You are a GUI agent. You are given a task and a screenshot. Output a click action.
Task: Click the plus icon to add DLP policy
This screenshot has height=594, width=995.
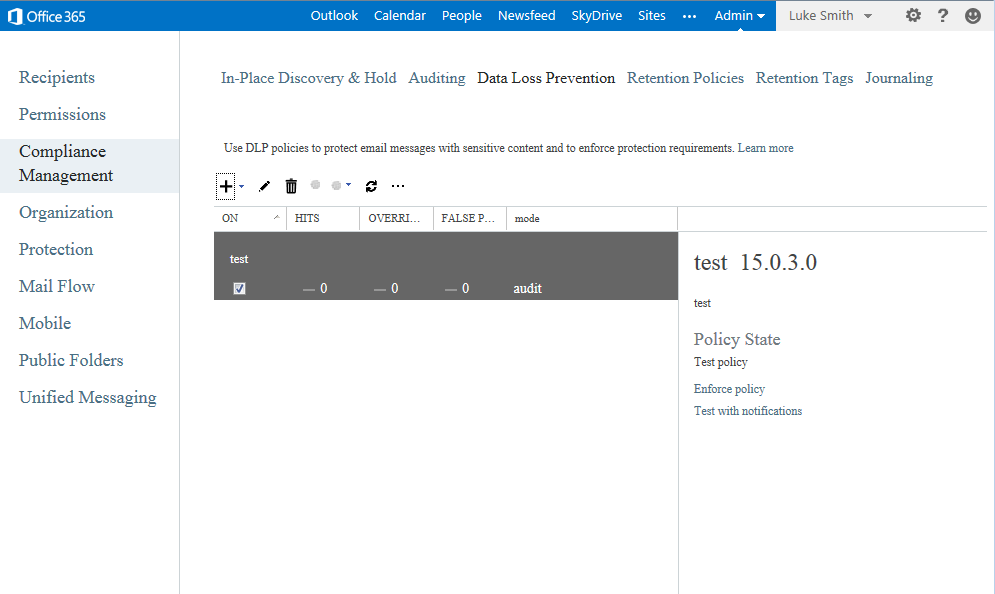tap(226, 186)
